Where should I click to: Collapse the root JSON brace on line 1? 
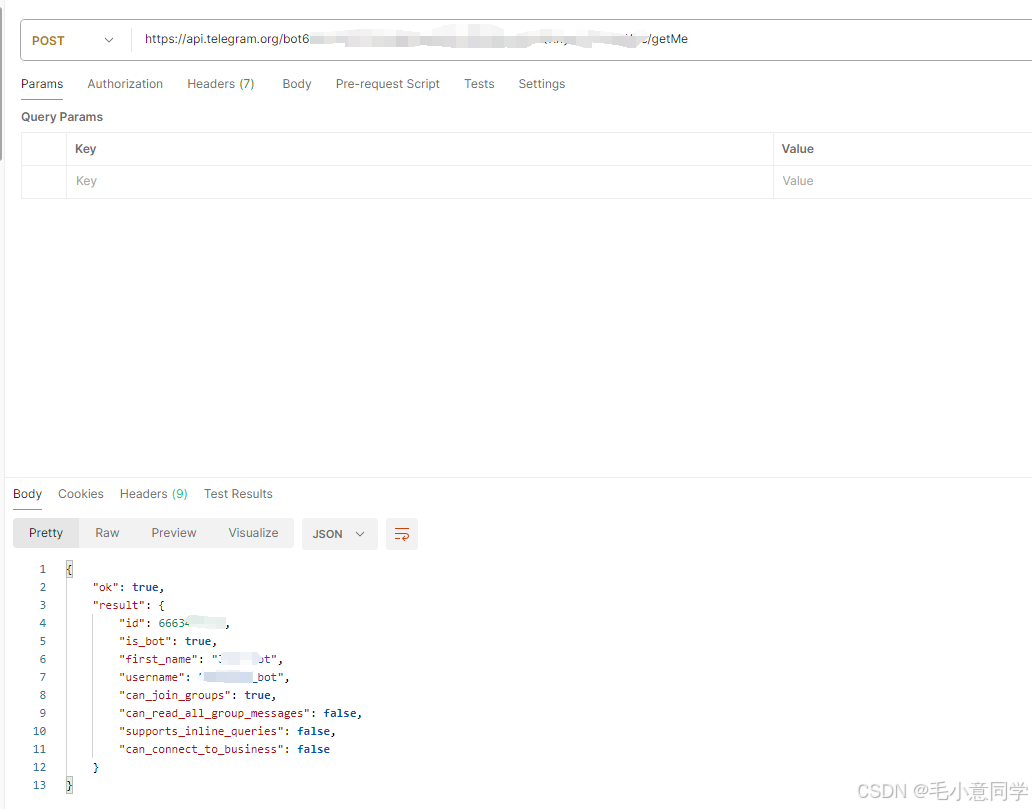69,569
